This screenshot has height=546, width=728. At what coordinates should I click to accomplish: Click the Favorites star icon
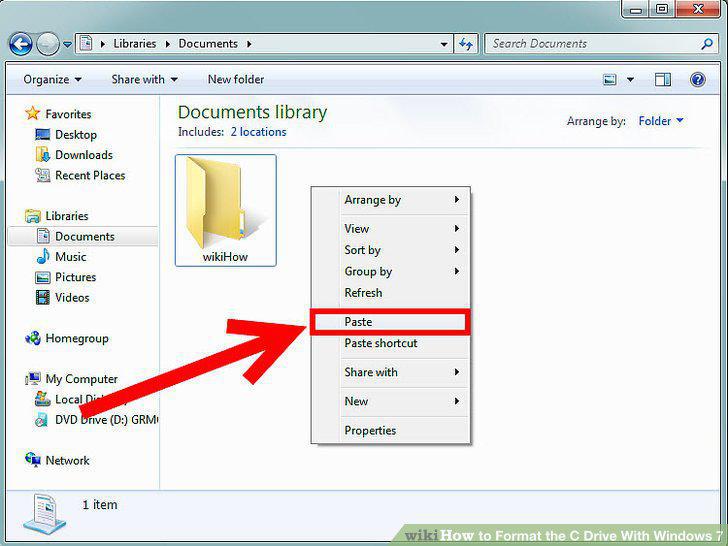coord(32,113)
